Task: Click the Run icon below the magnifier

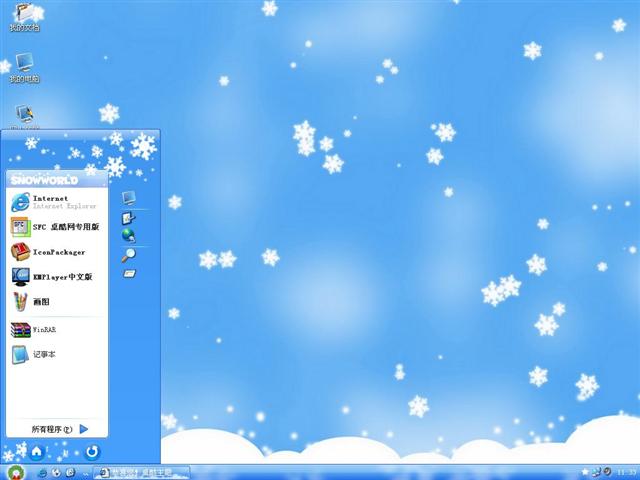Action: 129,273
